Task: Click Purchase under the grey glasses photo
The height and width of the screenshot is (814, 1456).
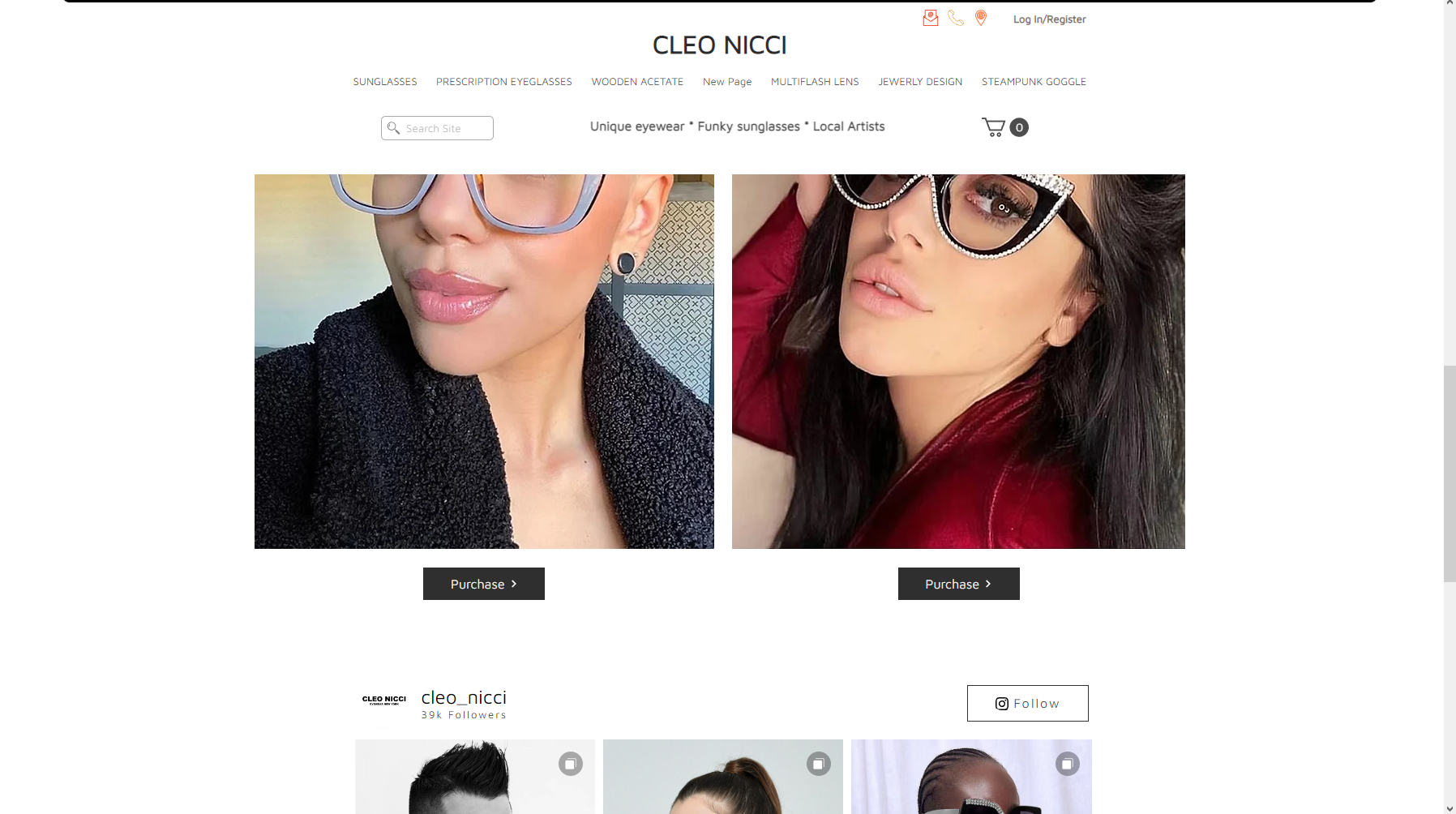Action: coord(484,584)
